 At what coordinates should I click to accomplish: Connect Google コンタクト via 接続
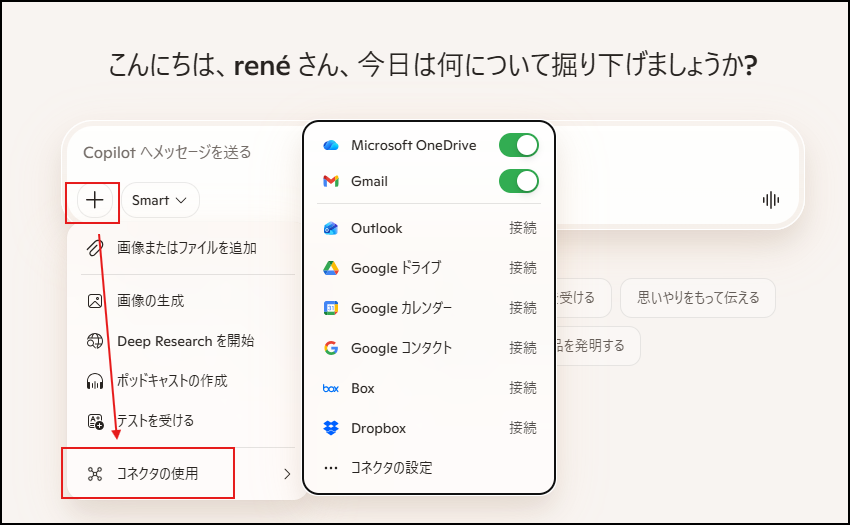(523, 348)
